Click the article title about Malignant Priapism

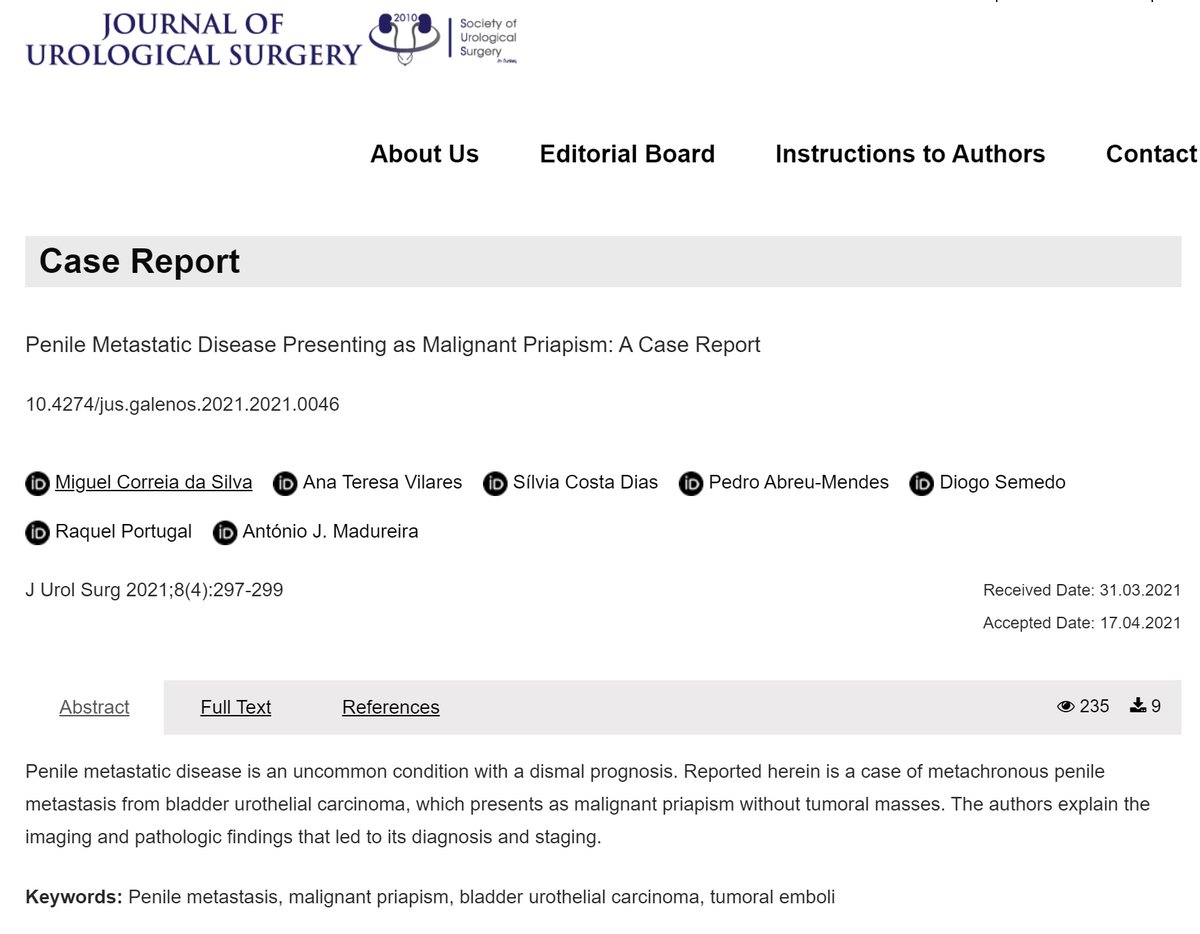click(x=393, y=345)
